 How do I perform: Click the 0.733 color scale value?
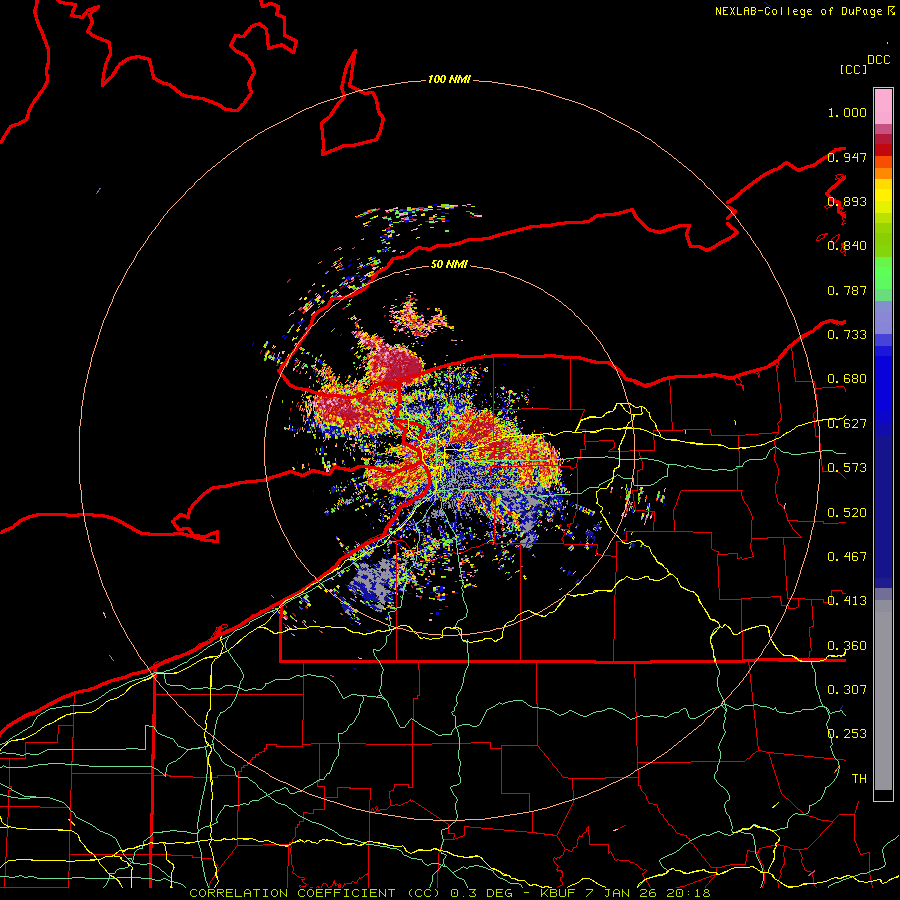pyautogui.click(x=847, y=335)
